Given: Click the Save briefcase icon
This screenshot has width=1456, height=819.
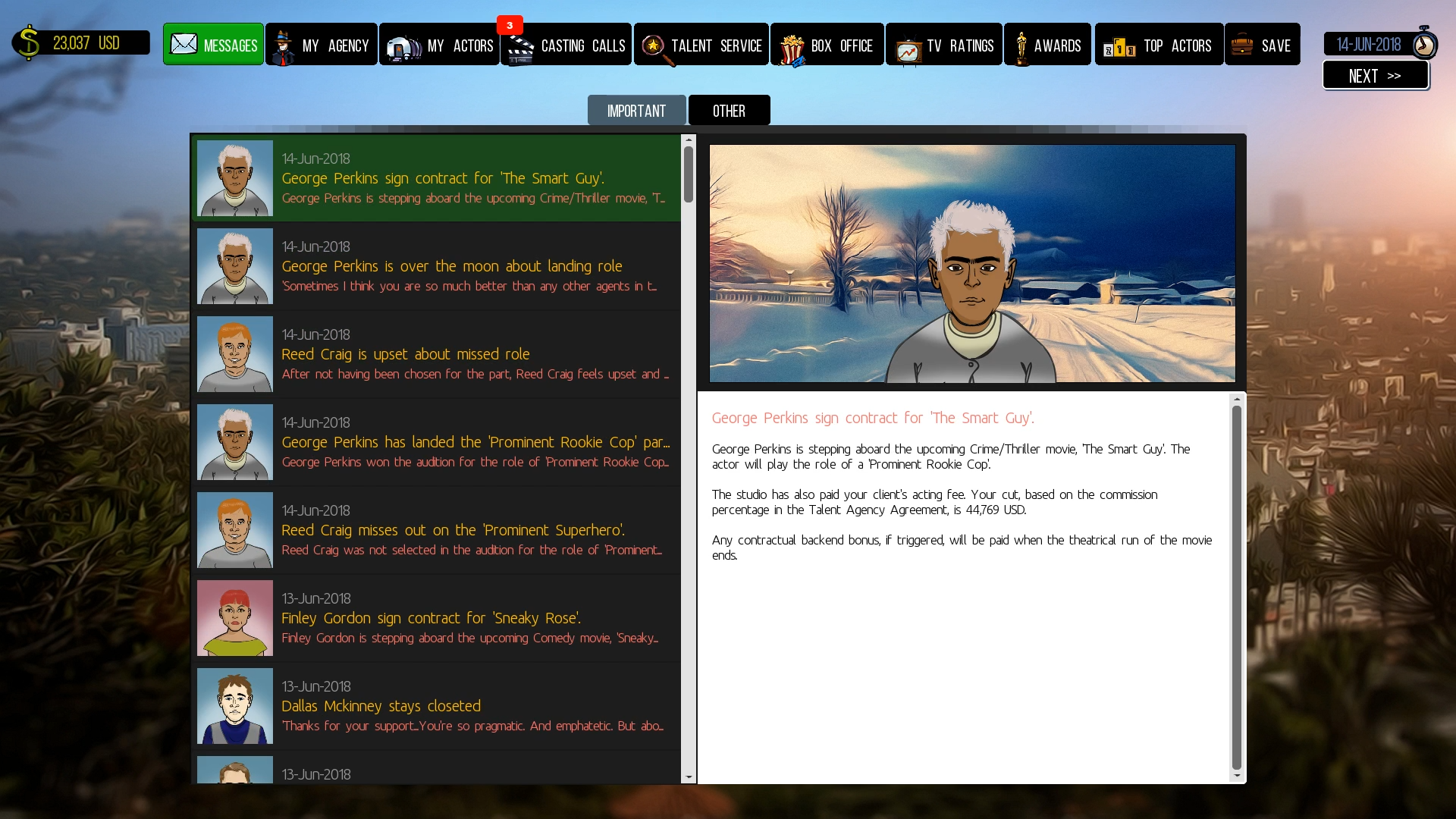Looking at the screenshot, I should click(x=1242, y=45).
